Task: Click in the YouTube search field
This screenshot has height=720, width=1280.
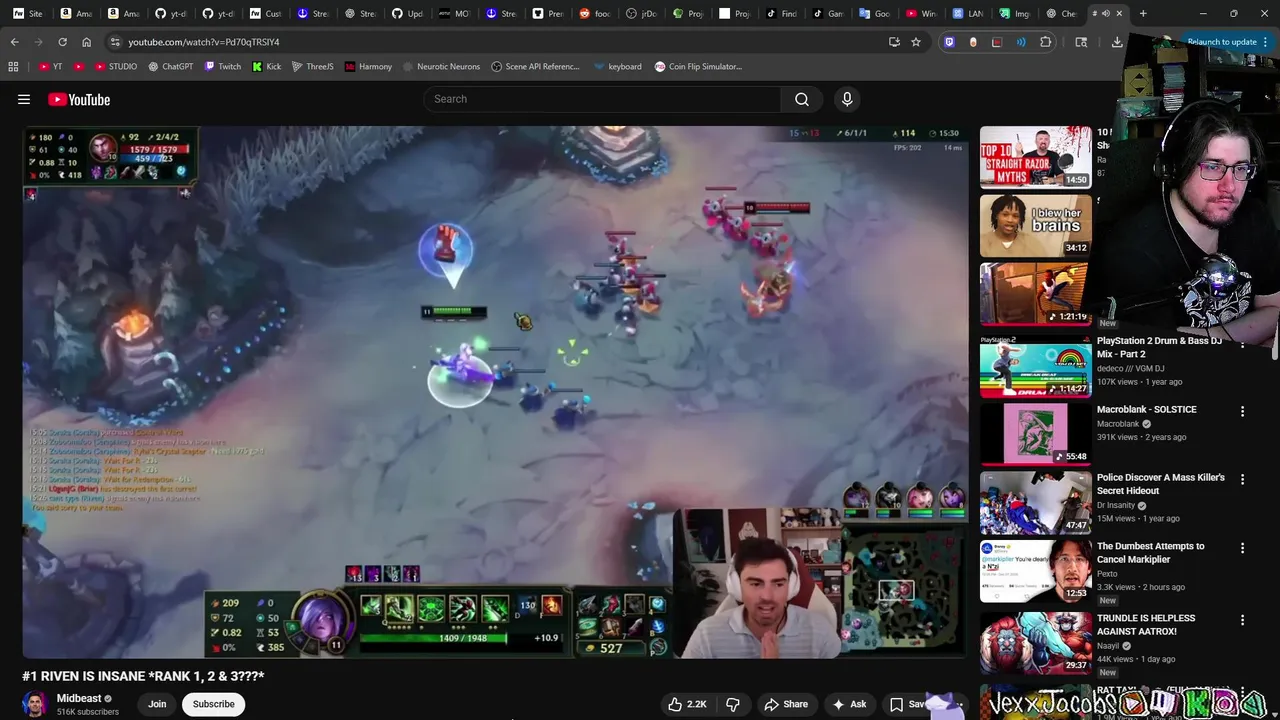Action: point(604,99)
